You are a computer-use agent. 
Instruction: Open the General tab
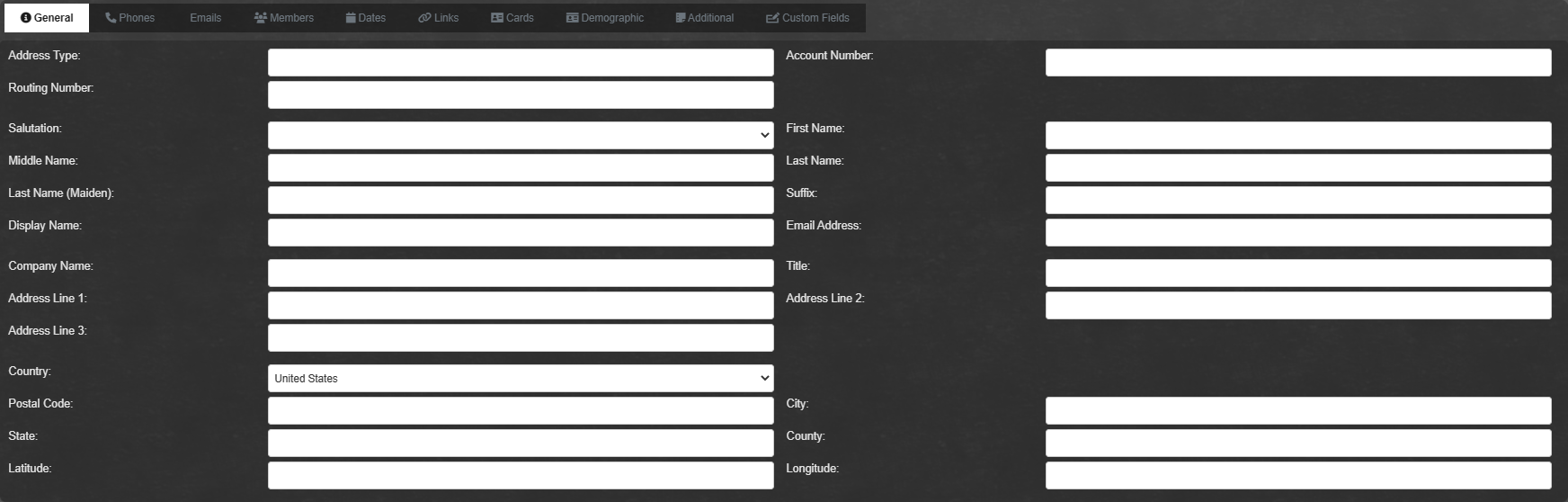(x=47, y=18)
